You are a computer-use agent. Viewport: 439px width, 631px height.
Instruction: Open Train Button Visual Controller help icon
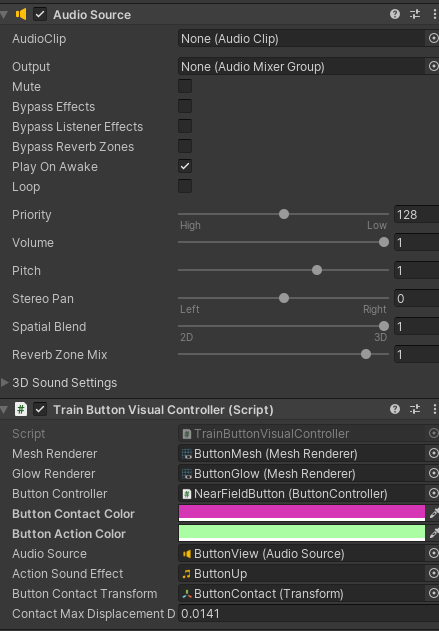[x=395, y=410]
